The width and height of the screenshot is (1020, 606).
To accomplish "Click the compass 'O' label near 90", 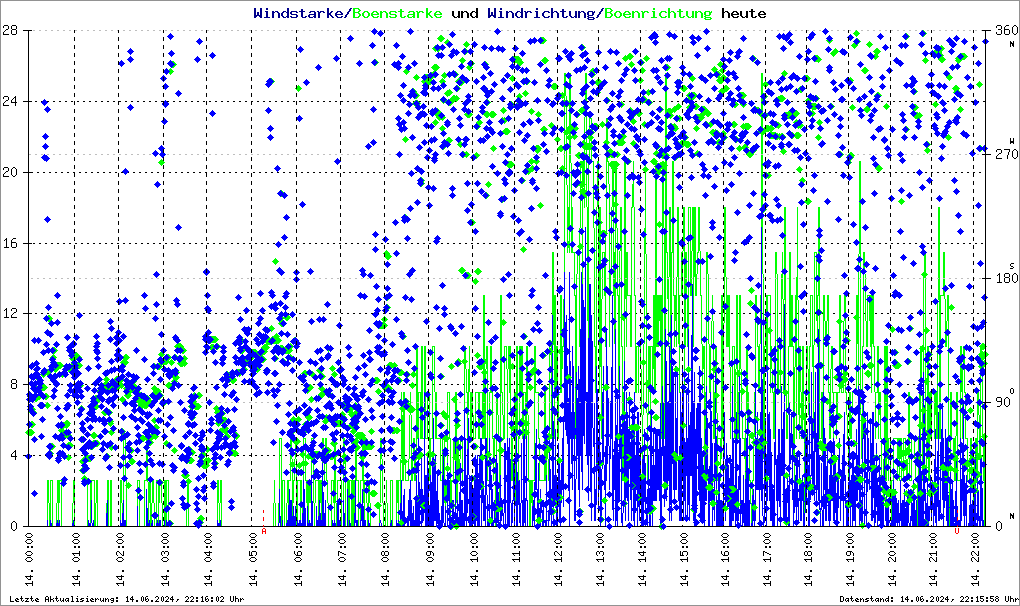I will (1012, 390).
